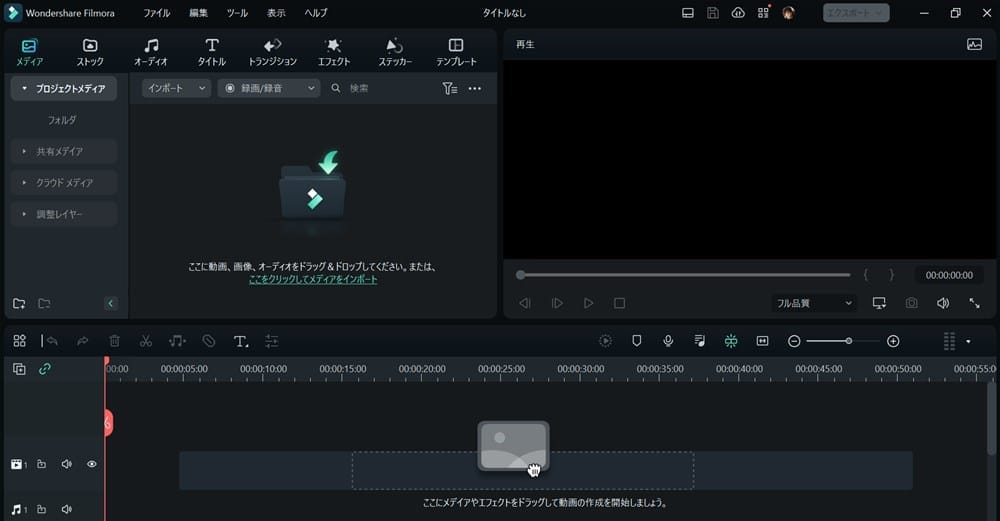The image size is (1000, 521).
Task: Click the timeline tag icon
Action: point(209,341)
